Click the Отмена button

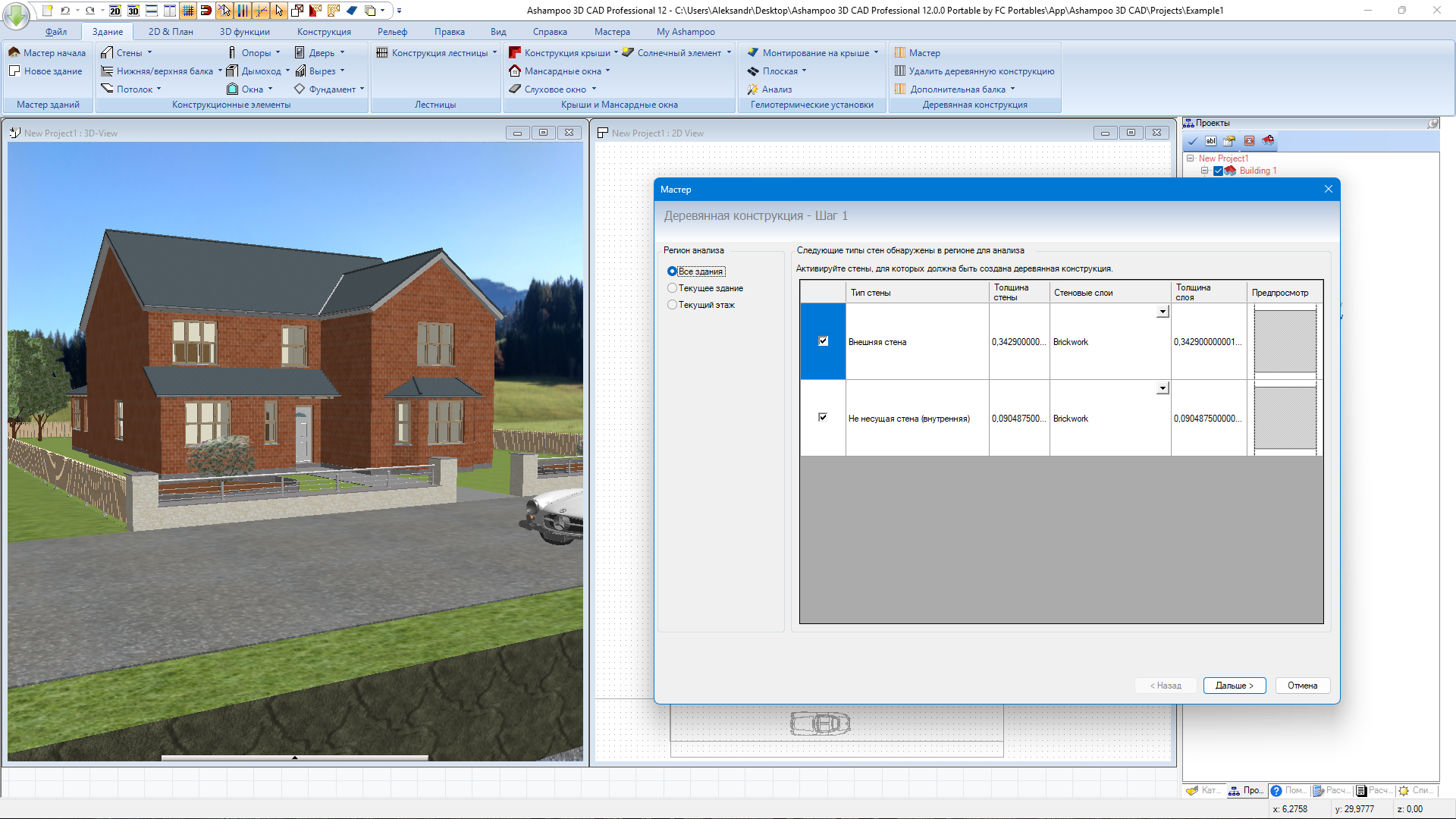1302,686
